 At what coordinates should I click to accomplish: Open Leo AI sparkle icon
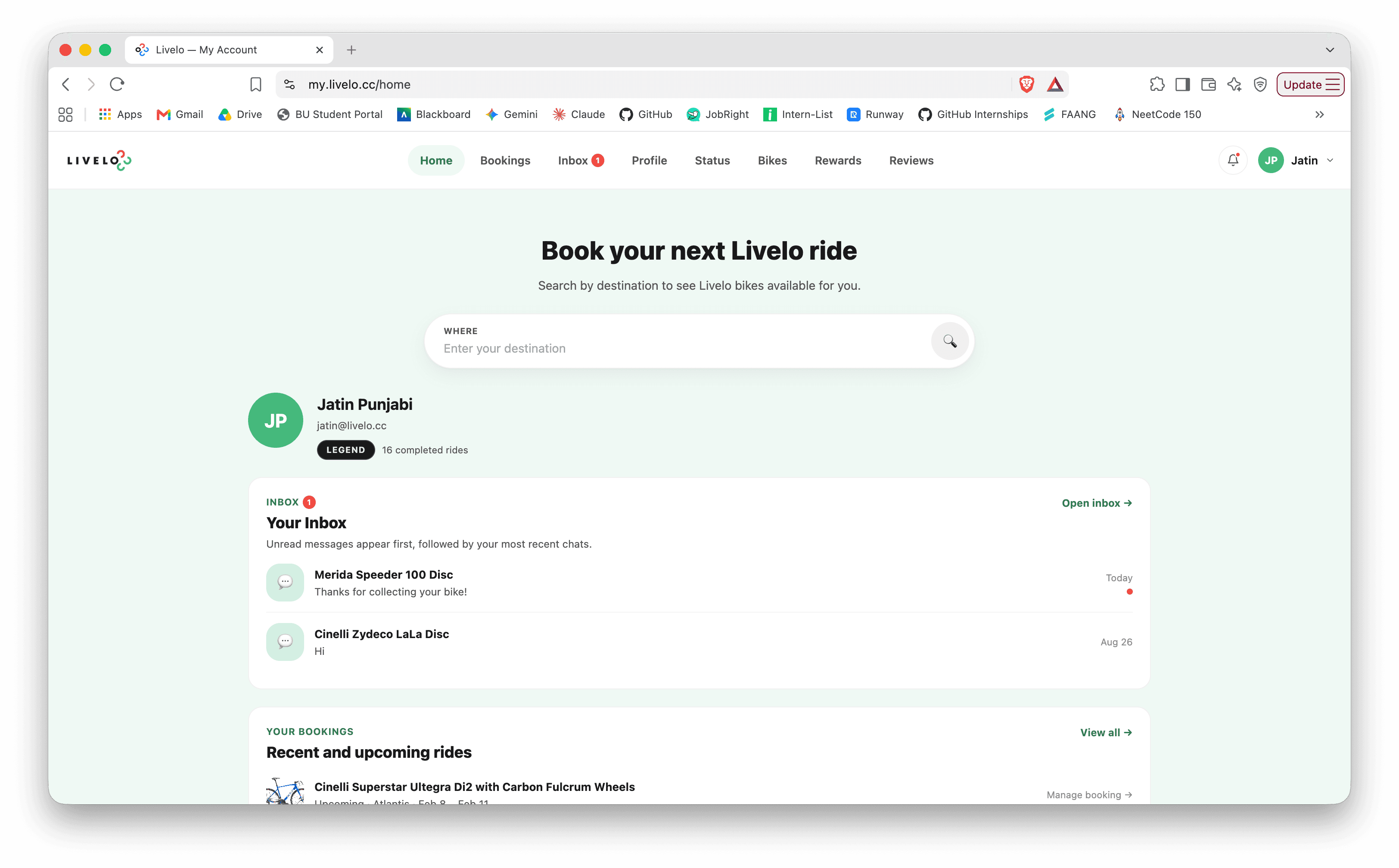click(1234, 84)
